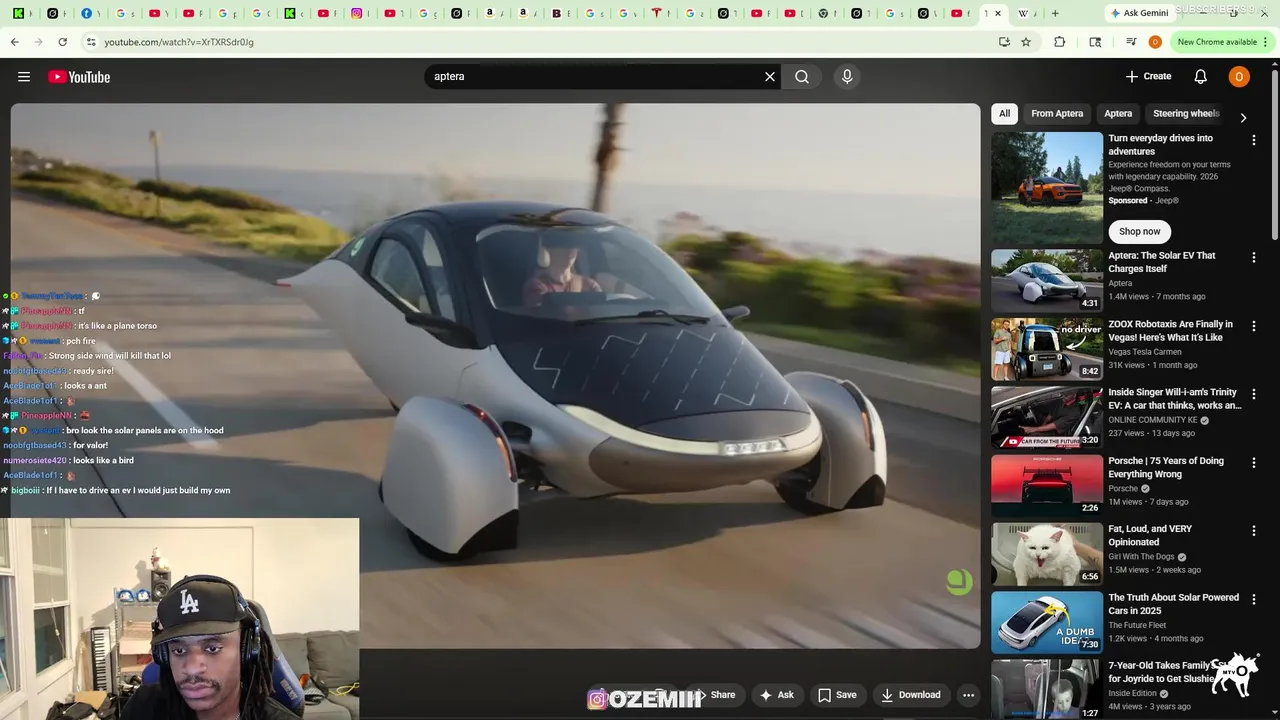Ask about this video
1280x720 pixels.
pyautogui.click(x=777, y=695)
